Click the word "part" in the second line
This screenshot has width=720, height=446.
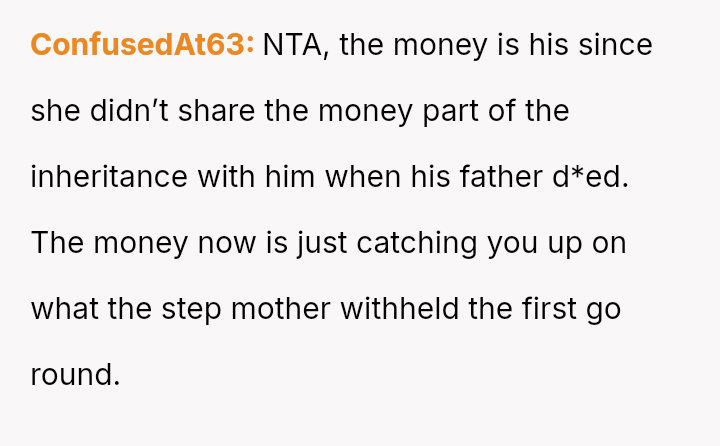point(450,111)
